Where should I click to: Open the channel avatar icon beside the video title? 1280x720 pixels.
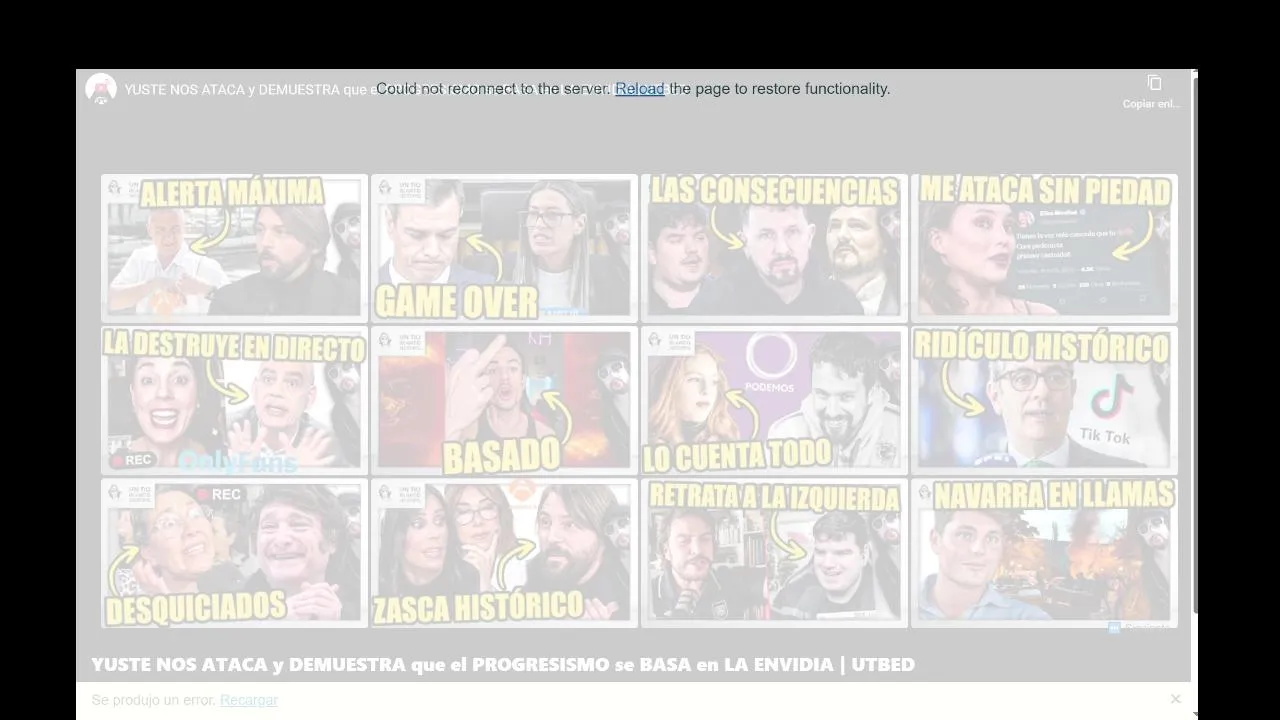[101, 89]
